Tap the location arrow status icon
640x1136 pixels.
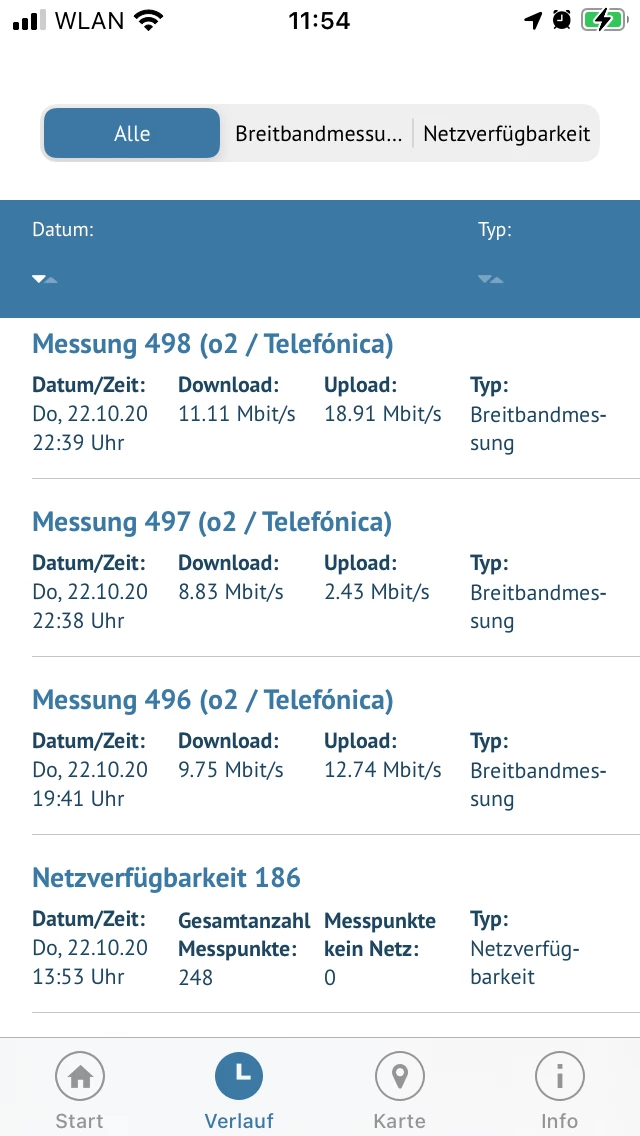pyautogui.click(x=535, y=20)
